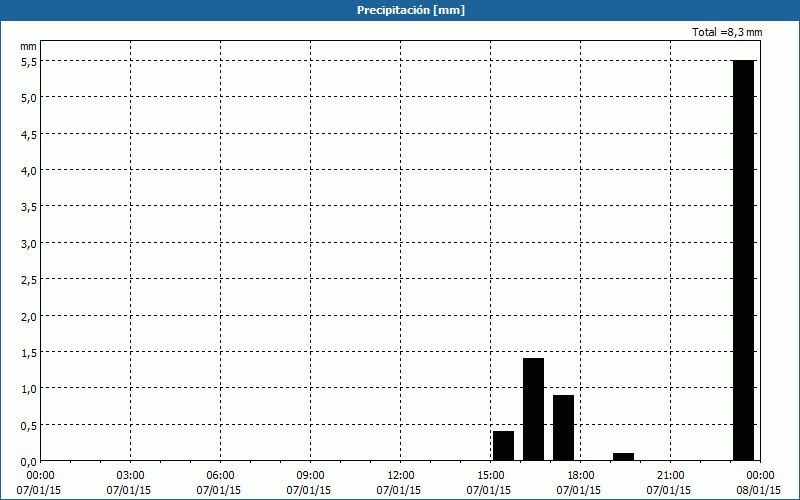
Task: Click the 15:00 x-axis time label
Action: 490,476
